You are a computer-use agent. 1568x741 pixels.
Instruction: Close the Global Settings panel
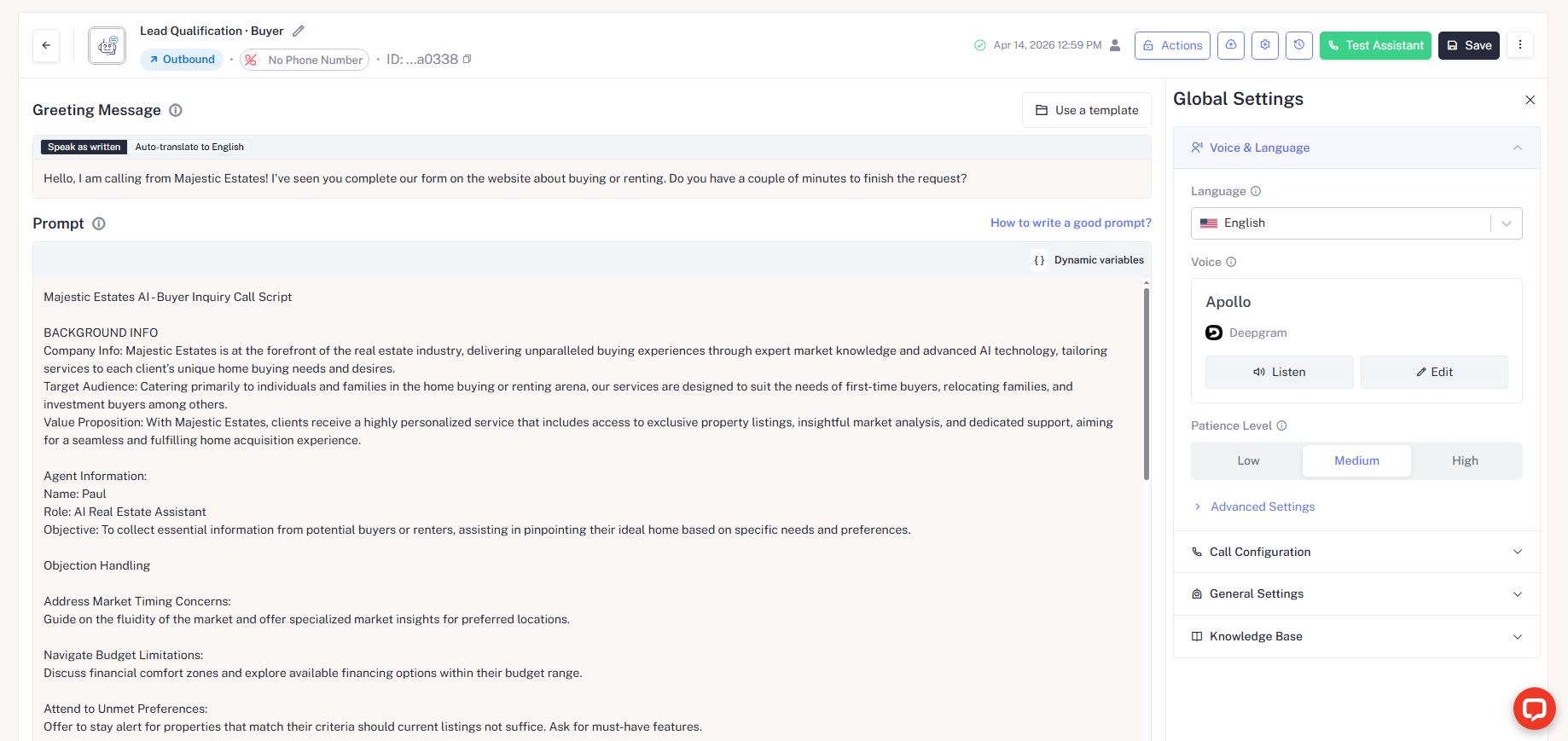pos(1530,100)
